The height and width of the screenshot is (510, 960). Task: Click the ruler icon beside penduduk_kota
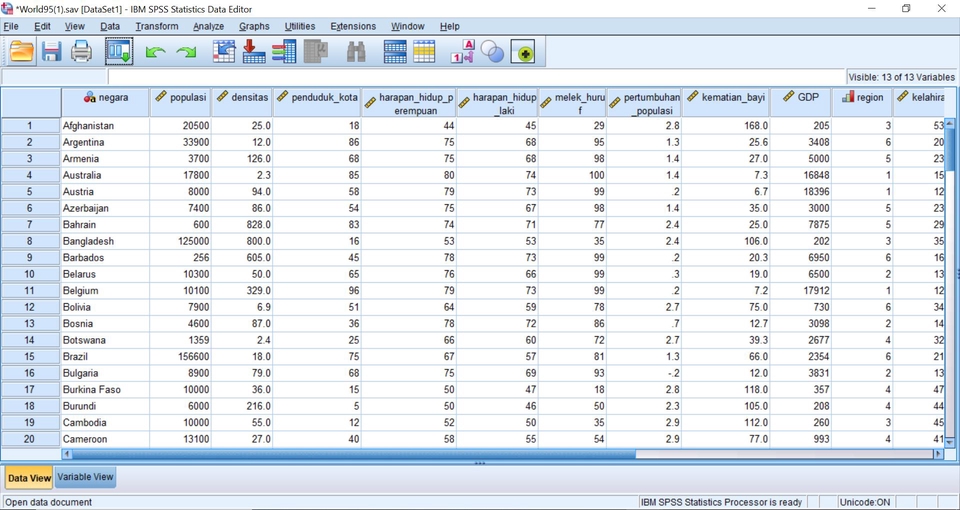[x=282, y=97]
